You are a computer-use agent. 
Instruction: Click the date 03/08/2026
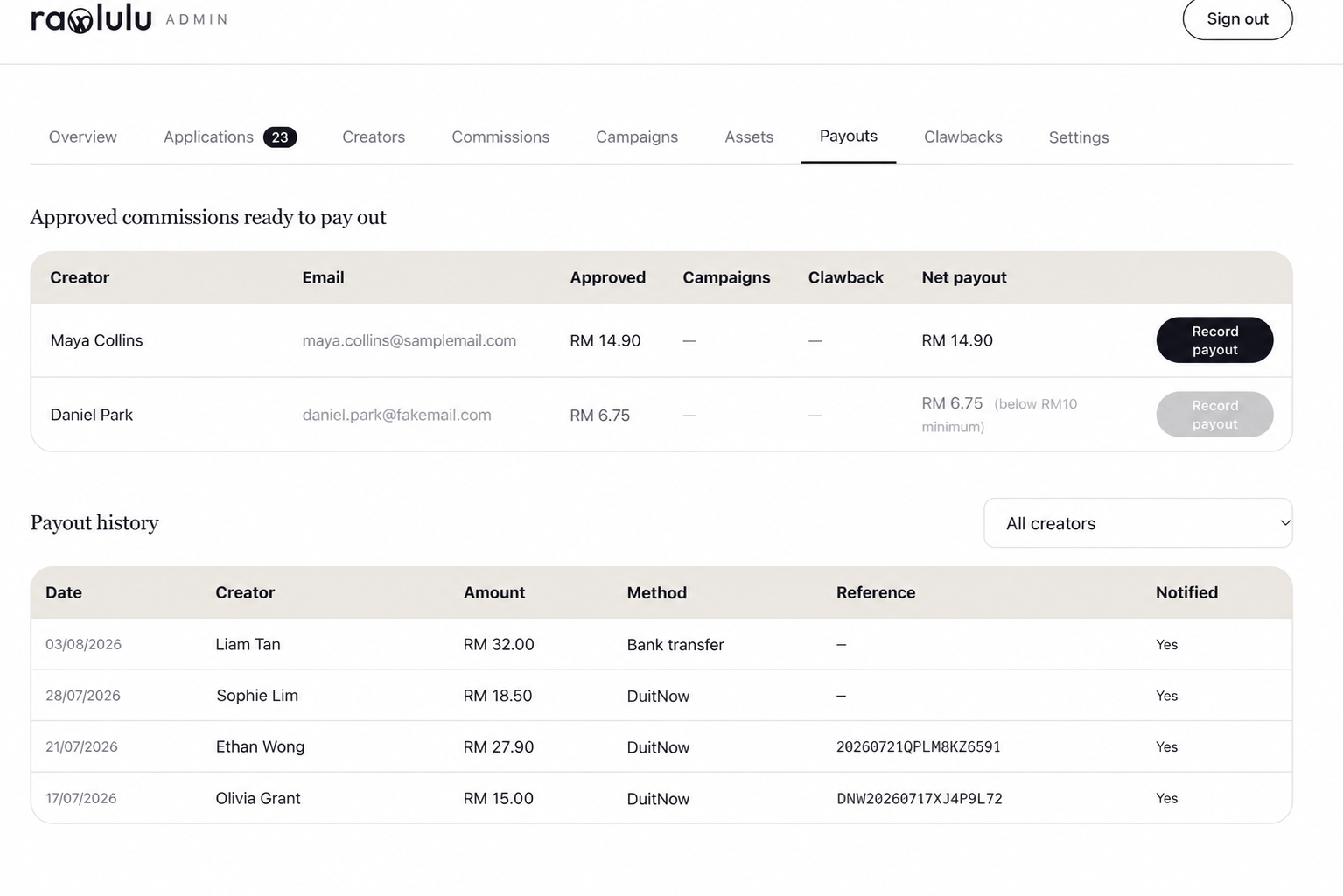pos(83,644)
